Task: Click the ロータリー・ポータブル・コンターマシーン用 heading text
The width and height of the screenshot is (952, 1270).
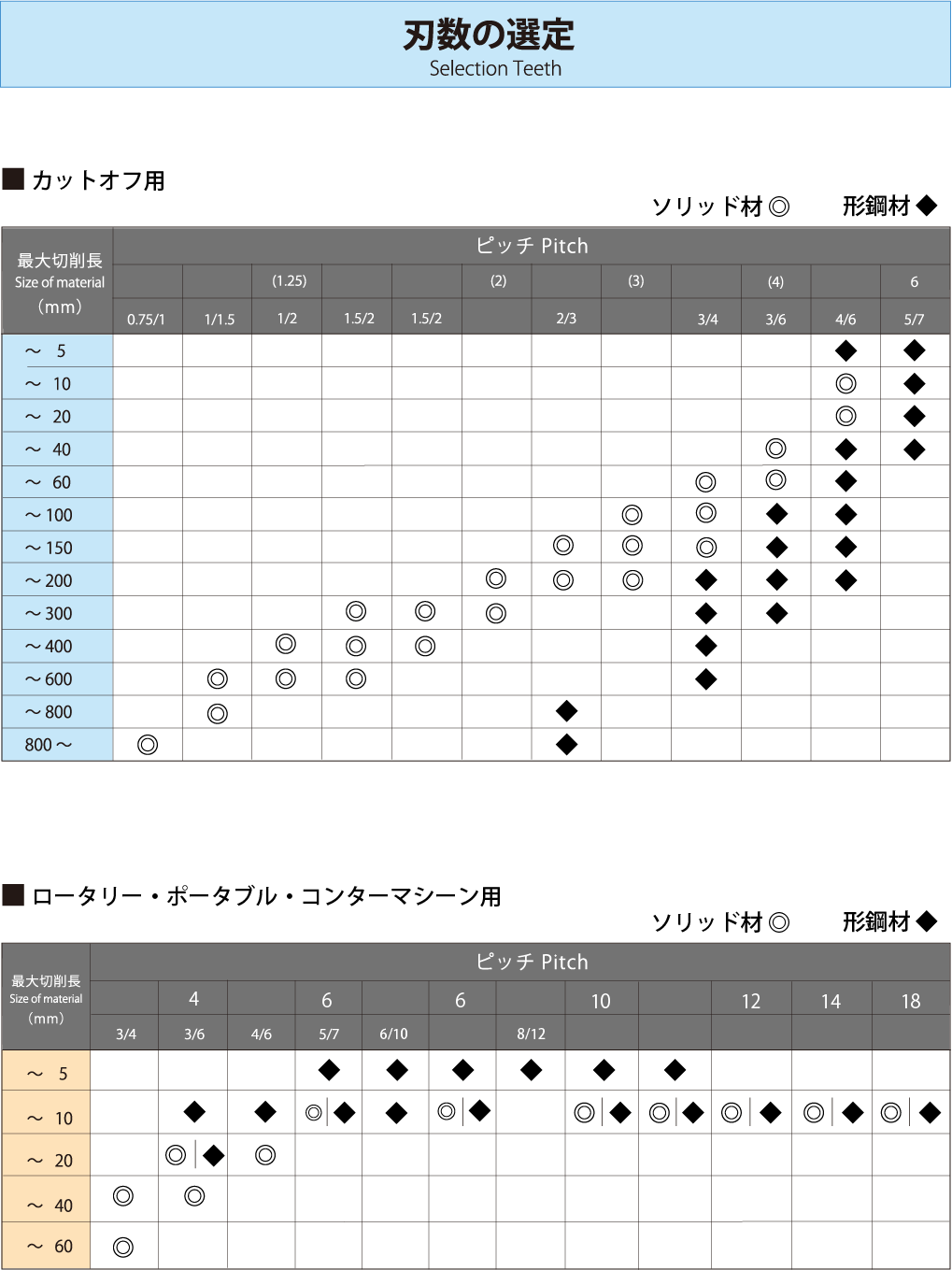Action: point(266,896)
